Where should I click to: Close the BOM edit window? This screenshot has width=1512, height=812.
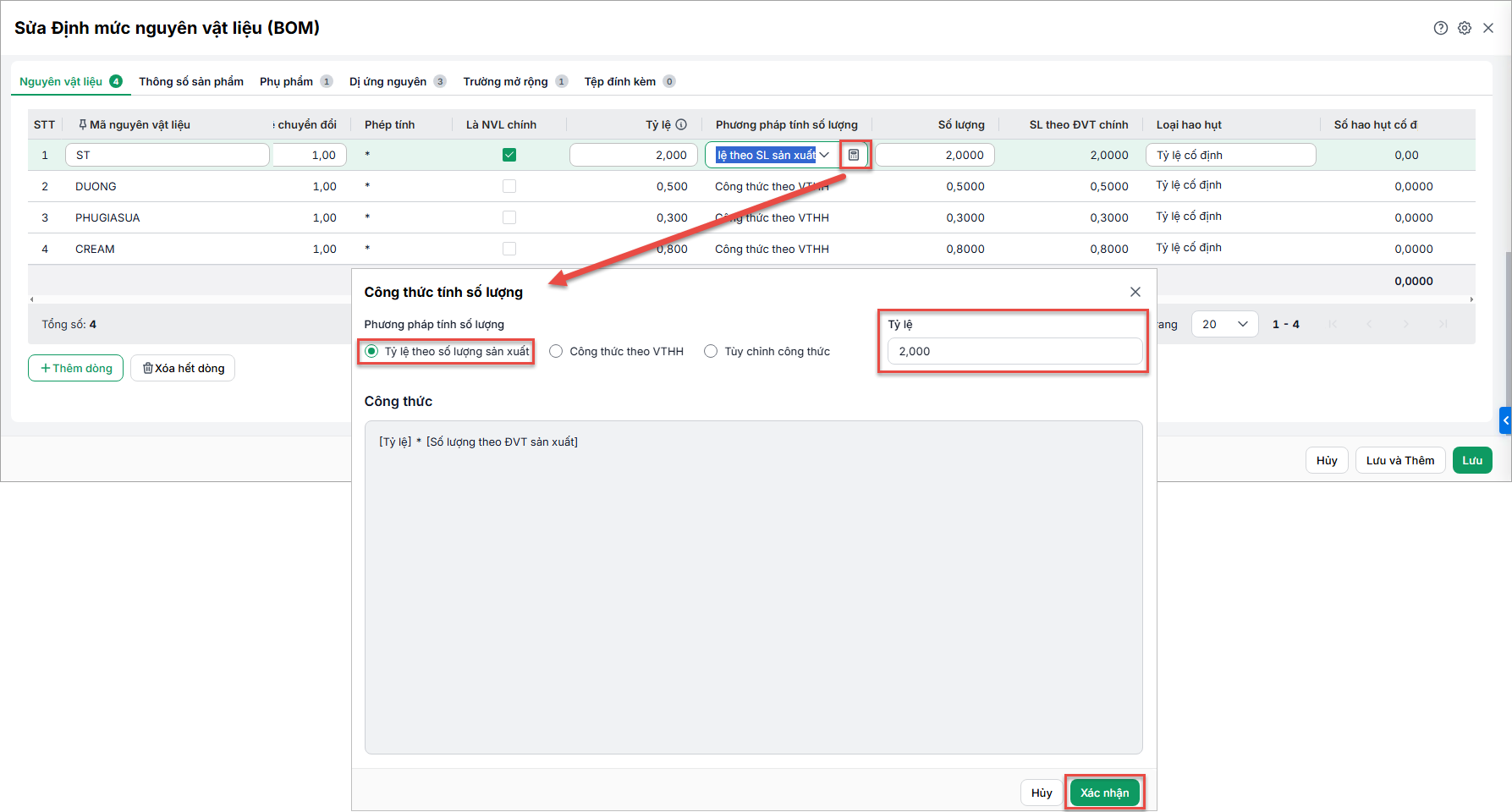(x=1488, y=28)
